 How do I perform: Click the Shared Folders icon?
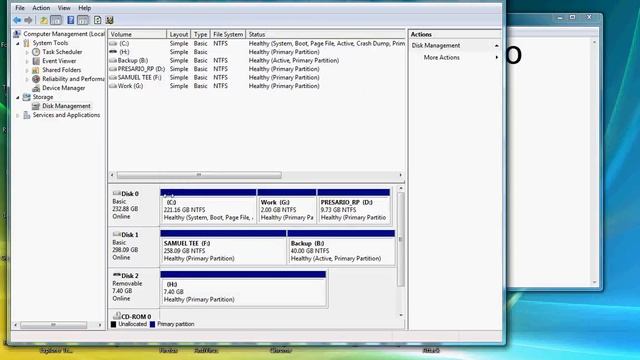click(36, 70)
